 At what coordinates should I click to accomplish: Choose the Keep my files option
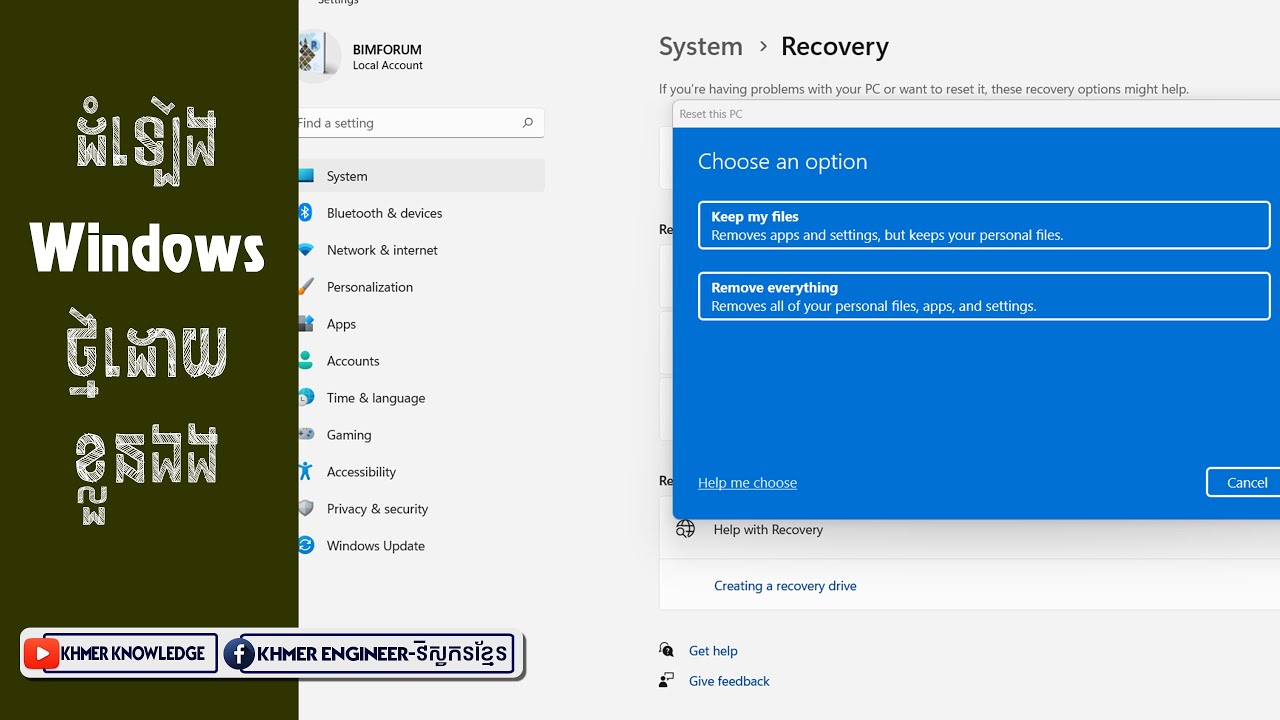(984, 225)
